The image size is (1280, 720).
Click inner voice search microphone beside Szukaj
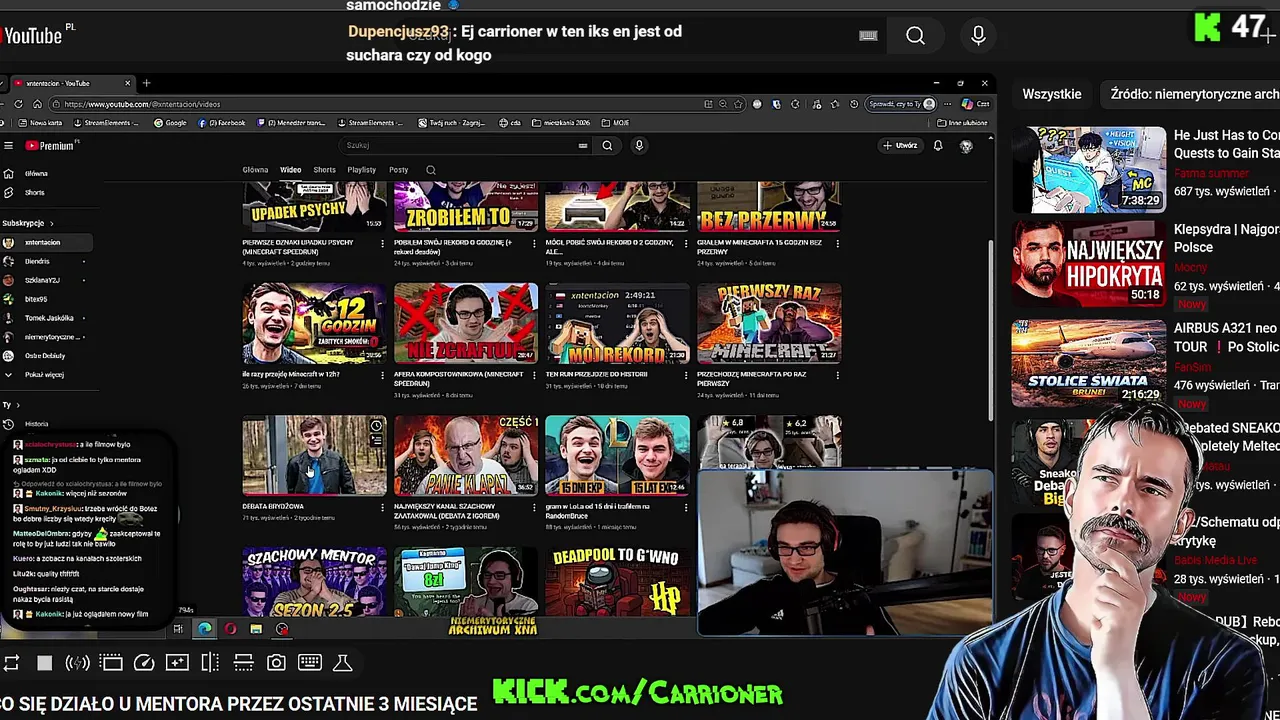point(639,146)
